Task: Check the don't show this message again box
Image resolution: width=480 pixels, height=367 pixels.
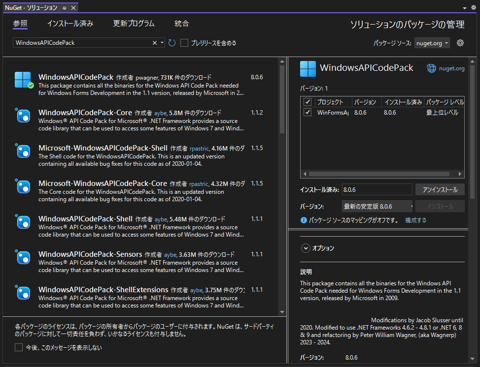Action: (x=19, y=347)
